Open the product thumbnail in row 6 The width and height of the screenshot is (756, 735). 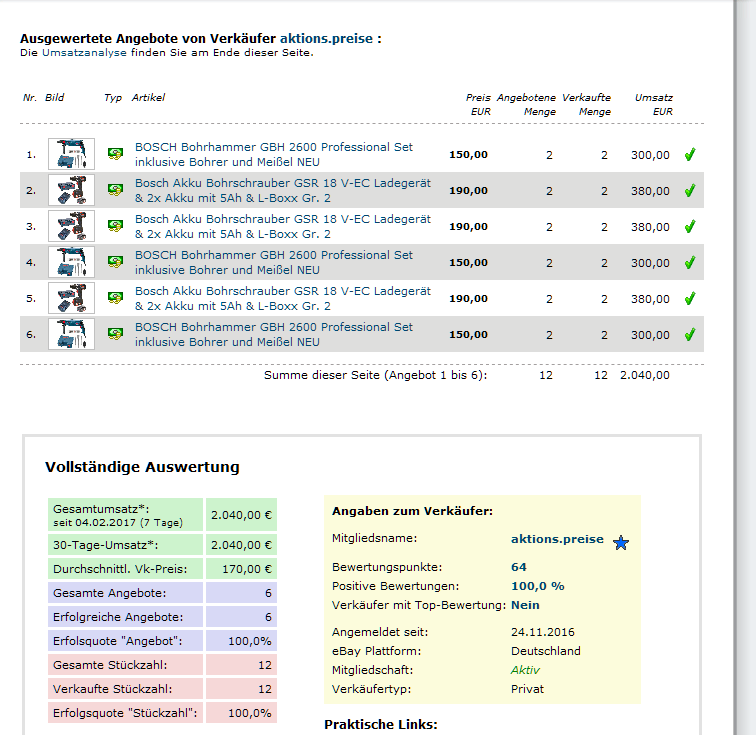(71, 335)
